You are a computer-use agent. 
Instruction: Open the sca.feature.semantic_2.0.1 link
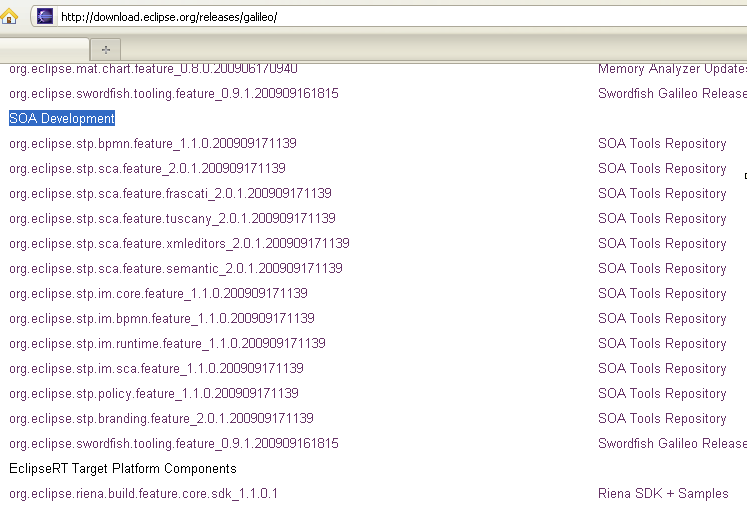176,269
